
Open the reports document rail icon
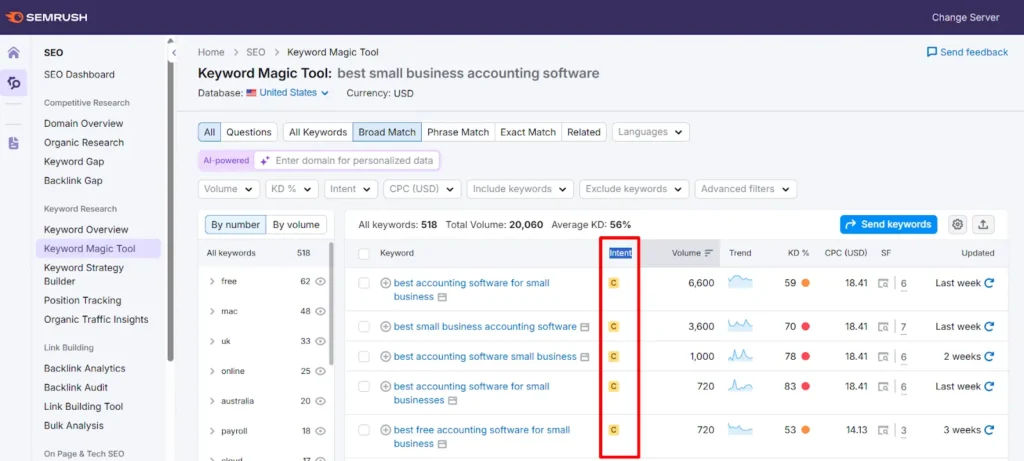click(14, 143)
